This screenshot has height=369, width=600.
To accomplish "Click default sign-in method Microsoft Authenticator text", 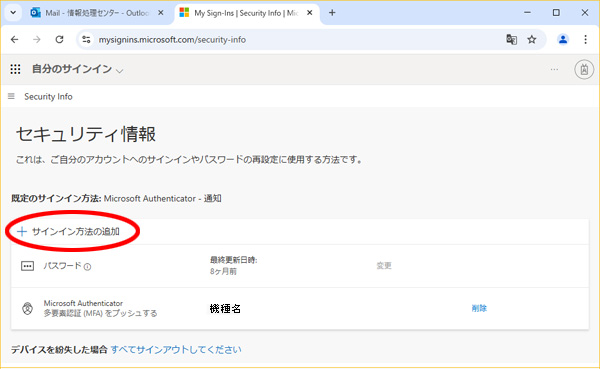I will (x=163, y=198).
